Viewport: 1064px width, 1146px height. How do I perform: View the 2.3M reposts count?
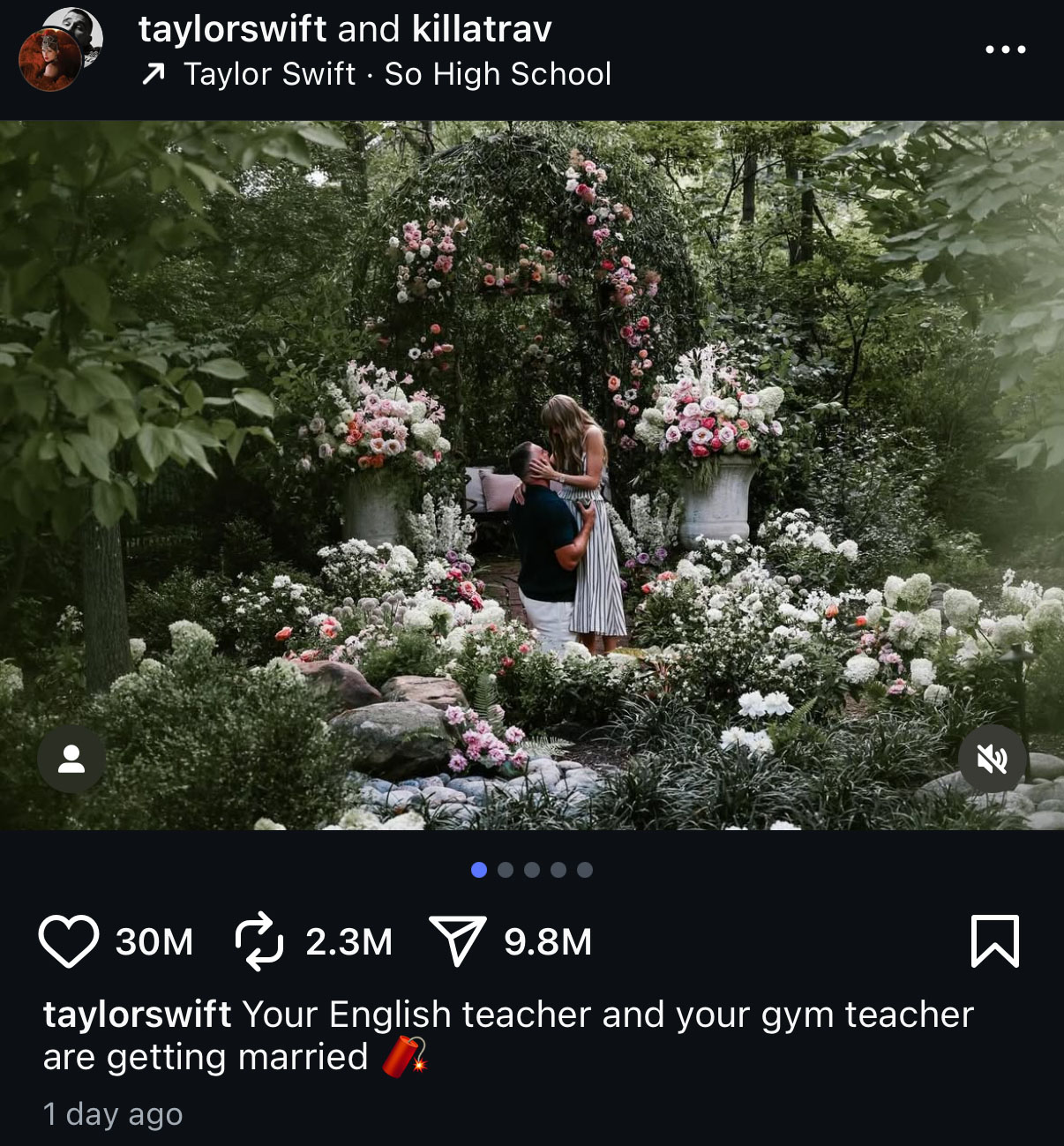pyautogui.click(x=349, y=942)
